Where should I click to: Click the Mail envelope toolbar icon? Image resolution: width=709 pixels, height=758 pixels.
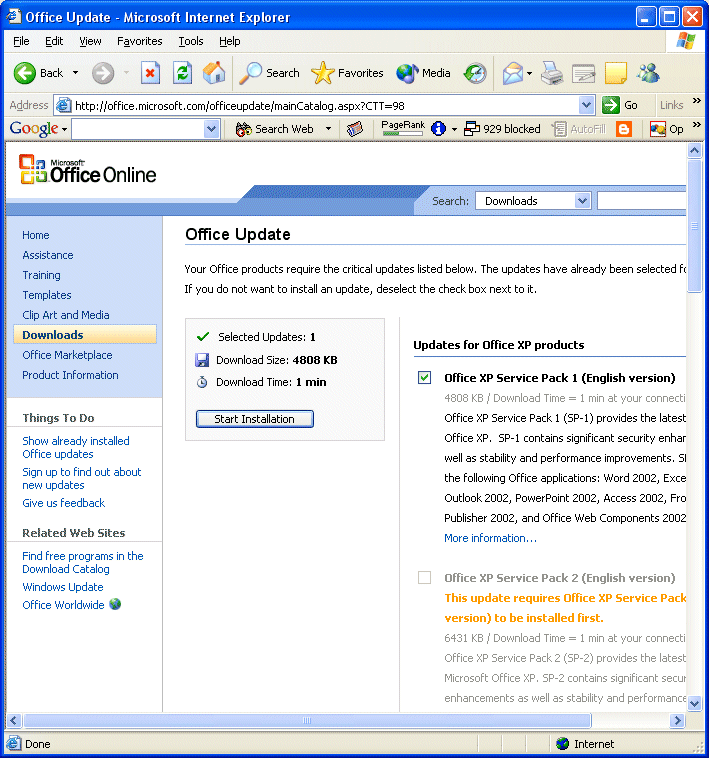513,73
